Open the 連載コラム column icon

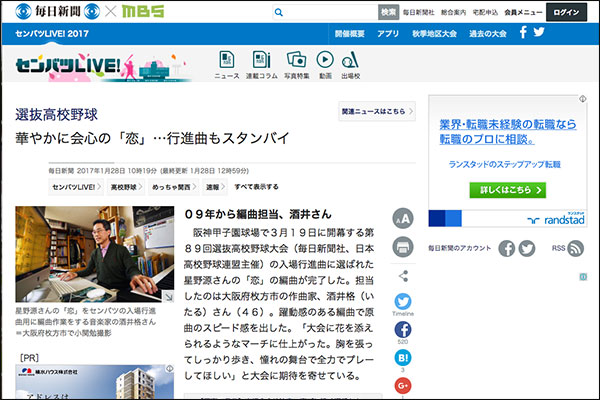tap(261, 61)
